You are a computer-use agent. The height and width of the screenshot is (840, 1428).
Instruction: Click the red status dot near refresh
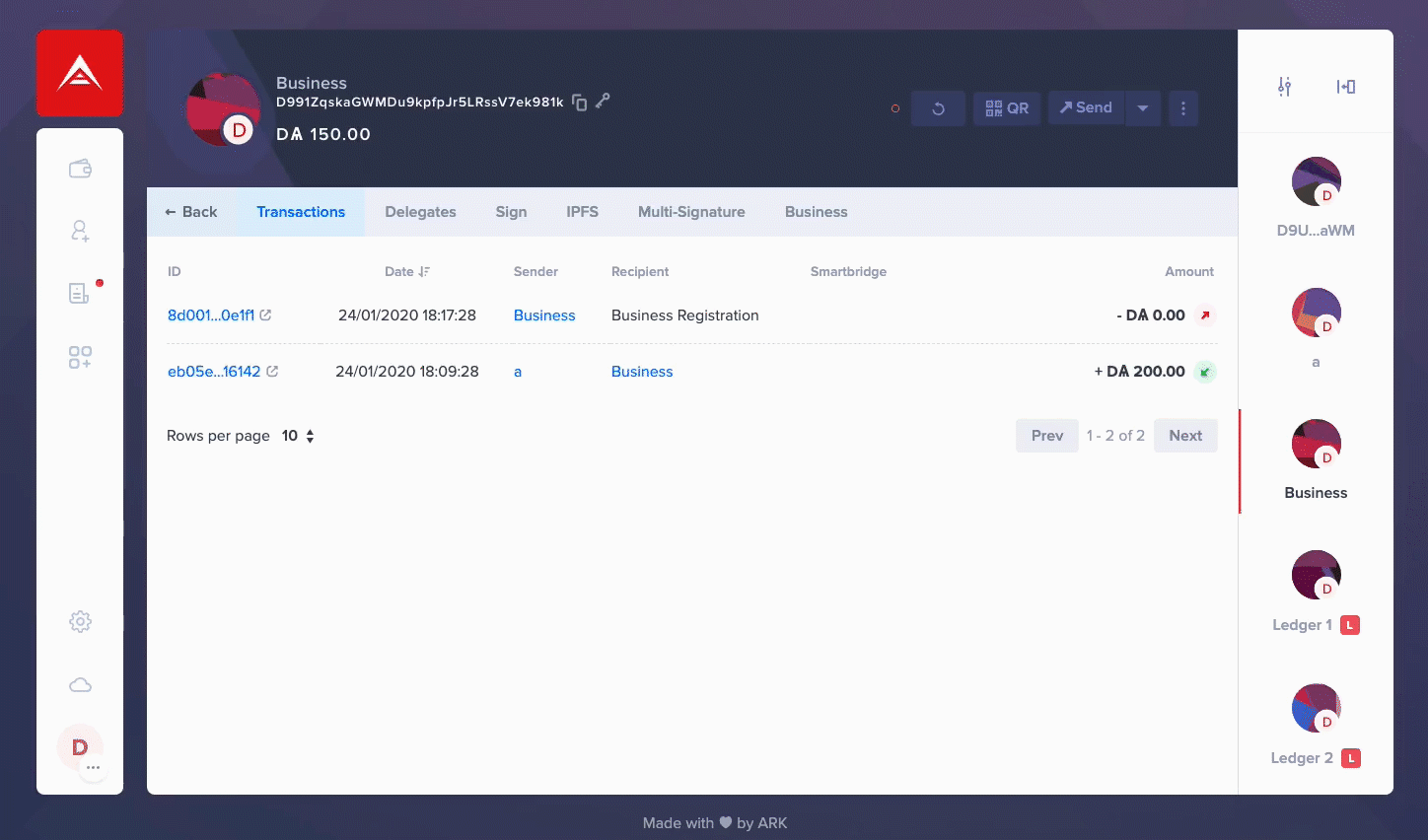[x=895, y=108]
